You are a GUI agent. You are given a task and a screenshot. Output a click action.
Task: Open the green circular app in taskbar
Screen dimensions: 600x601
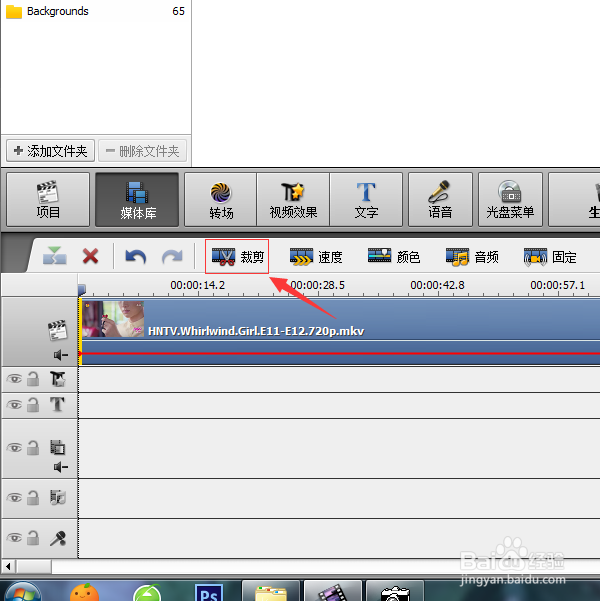pyautogui.click(x=147, y=593)
